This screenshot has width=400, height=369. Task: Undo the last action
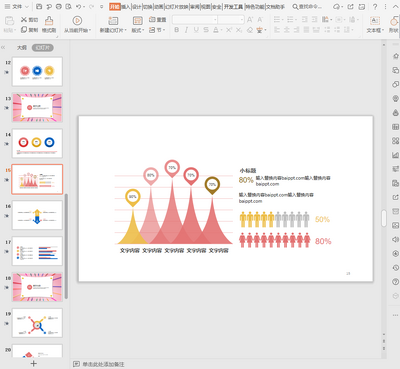pyautogui.click(x=79, y=7)
